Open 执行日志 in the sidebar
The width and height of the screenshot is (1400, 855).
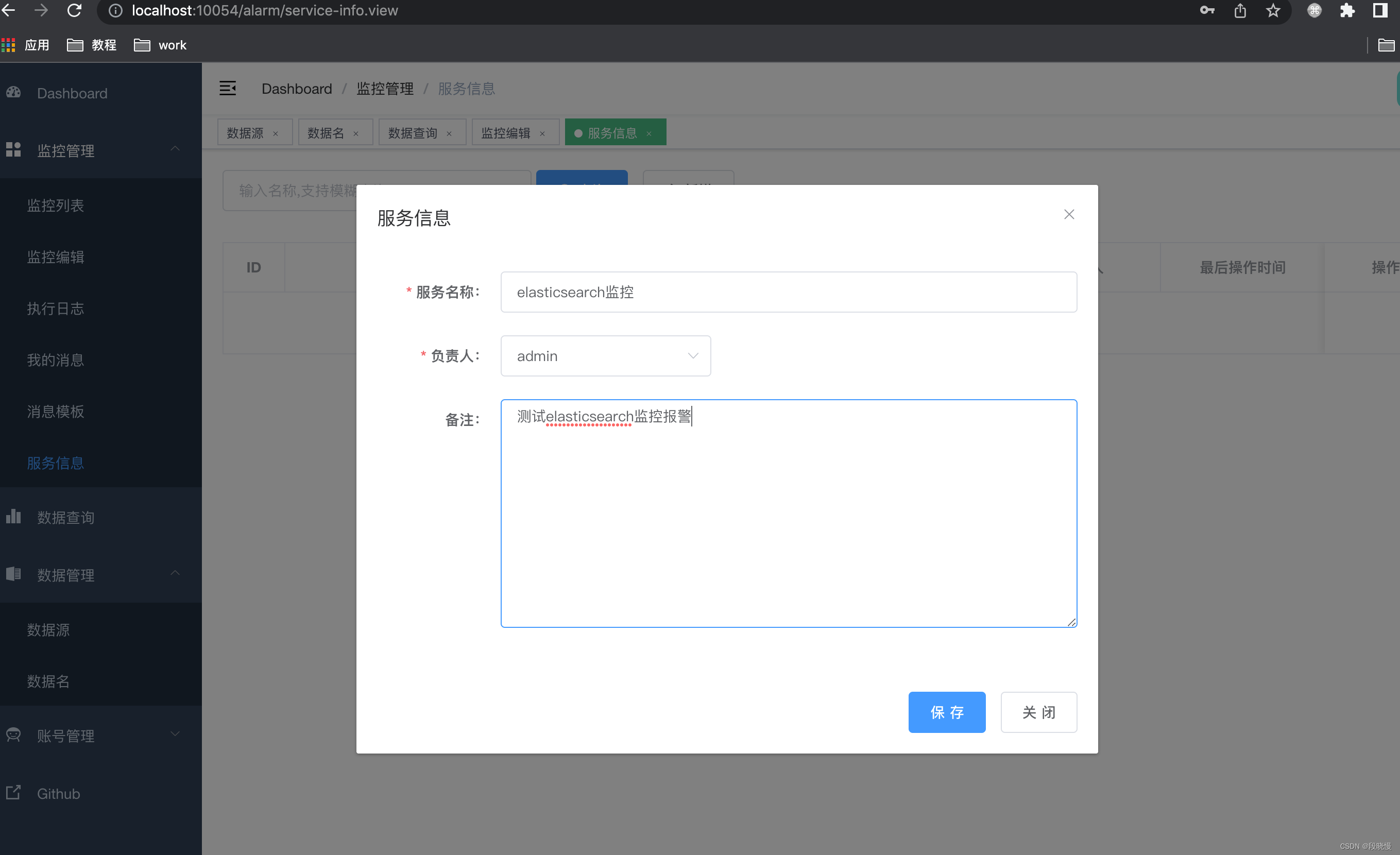(56, 309)
